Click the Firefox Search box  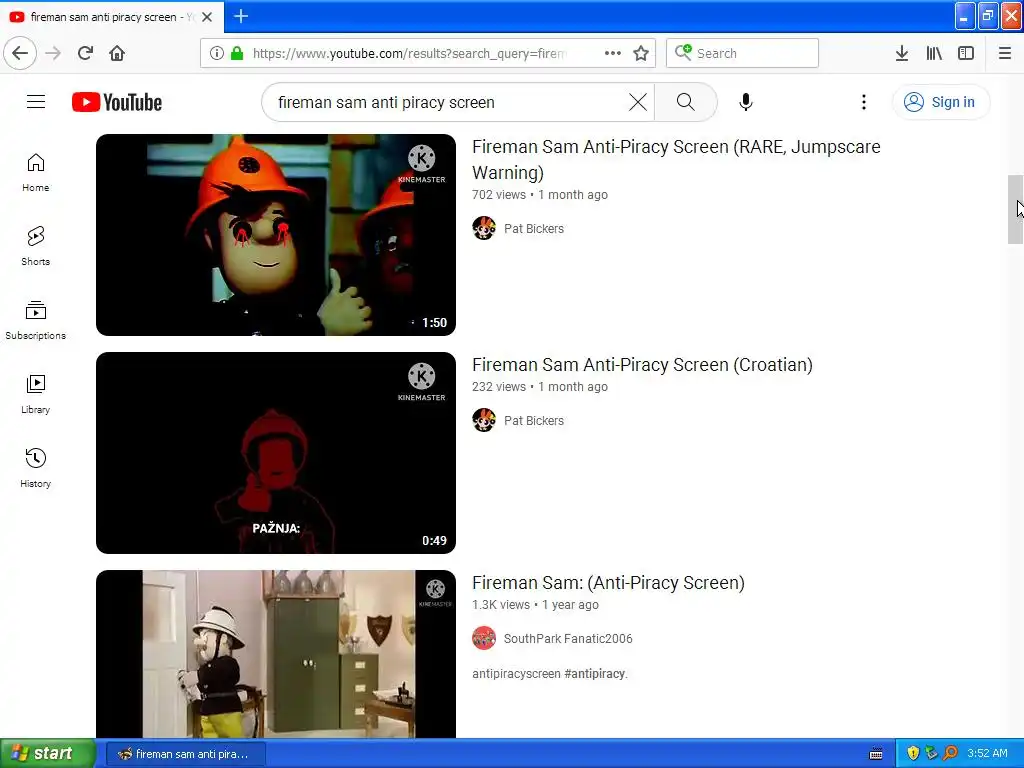[742, 53]
